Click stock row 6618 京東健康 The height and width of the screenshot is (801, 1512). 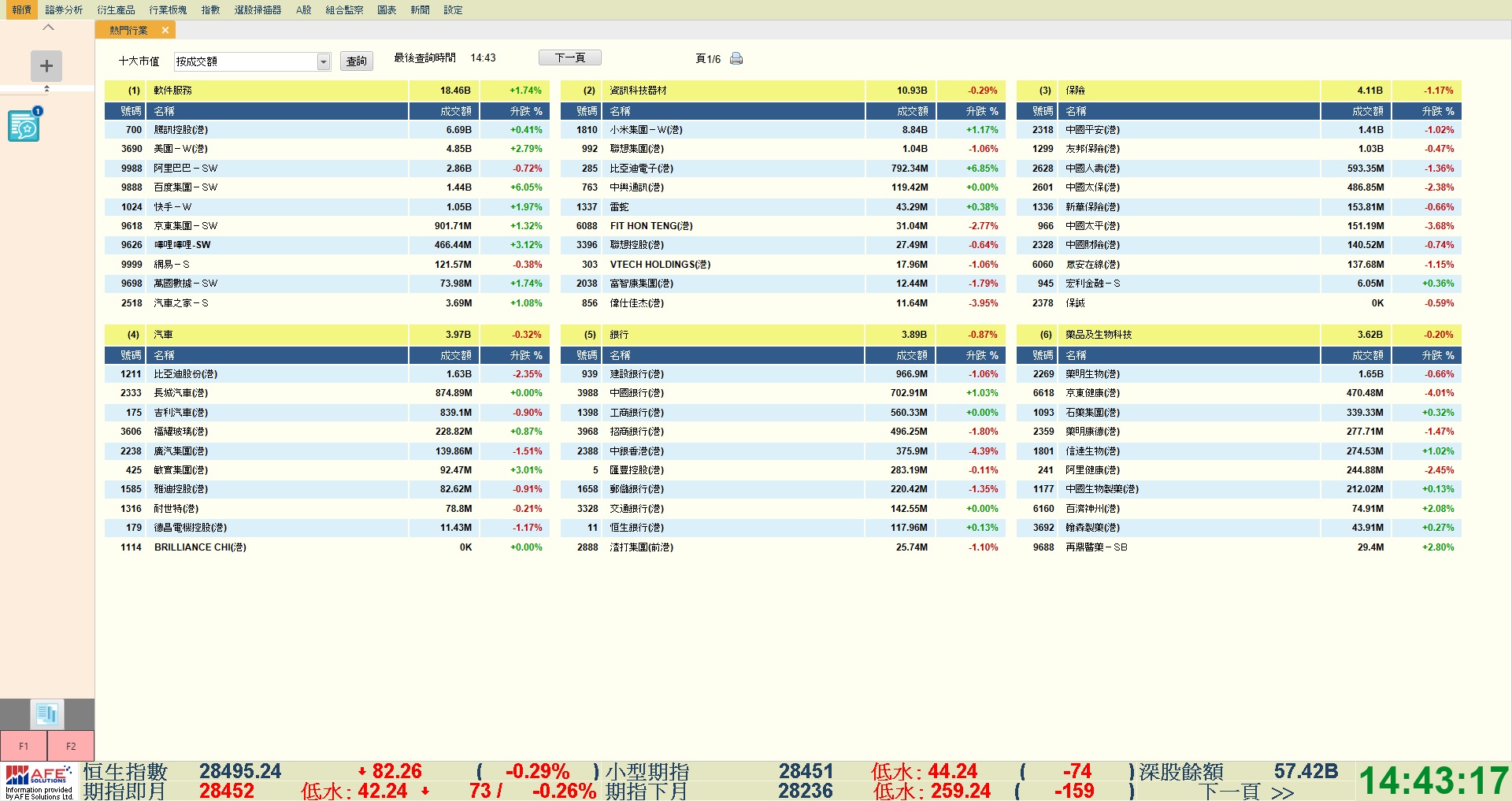pos(1239,393)
